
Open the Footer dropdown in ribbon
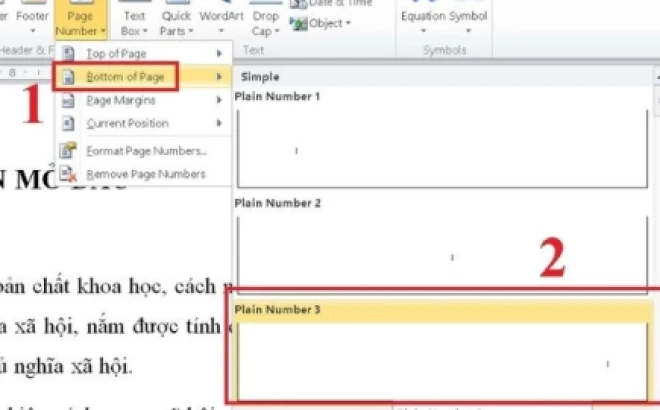pos(32,19)
